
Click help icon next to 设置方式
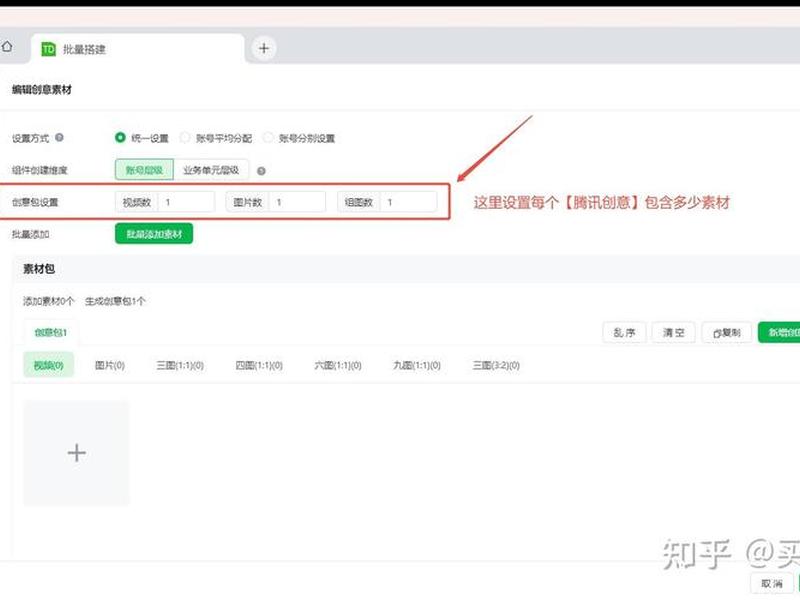(x=59, y=137)
